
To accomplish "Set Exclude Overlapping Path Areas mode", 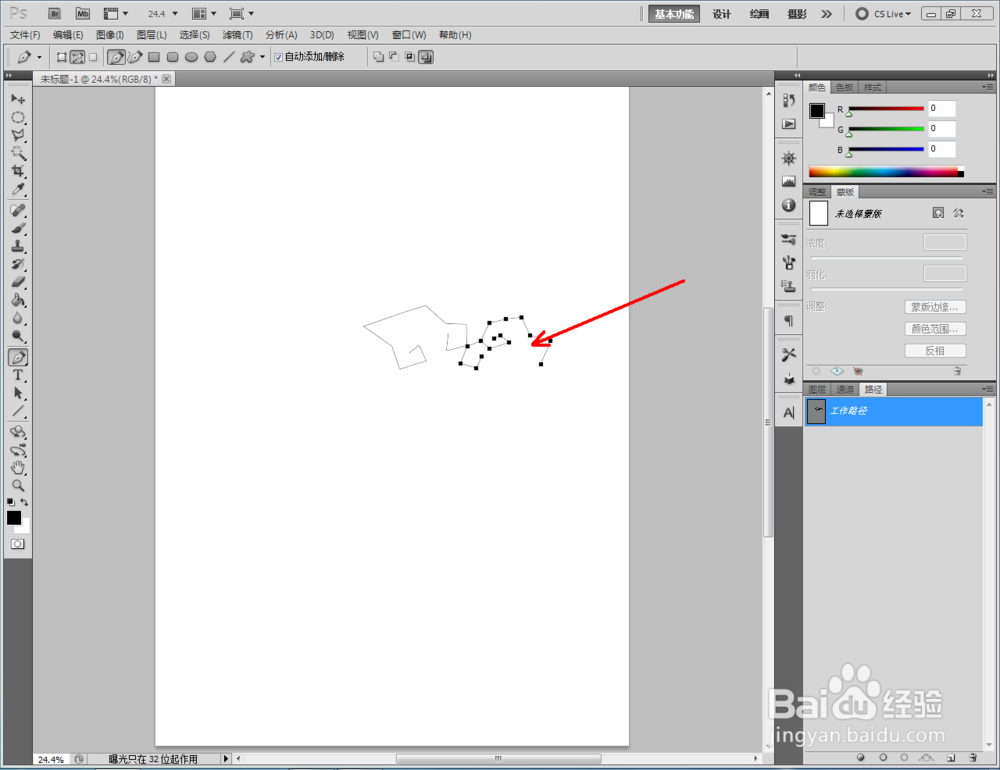I will (x=427, y=57).
